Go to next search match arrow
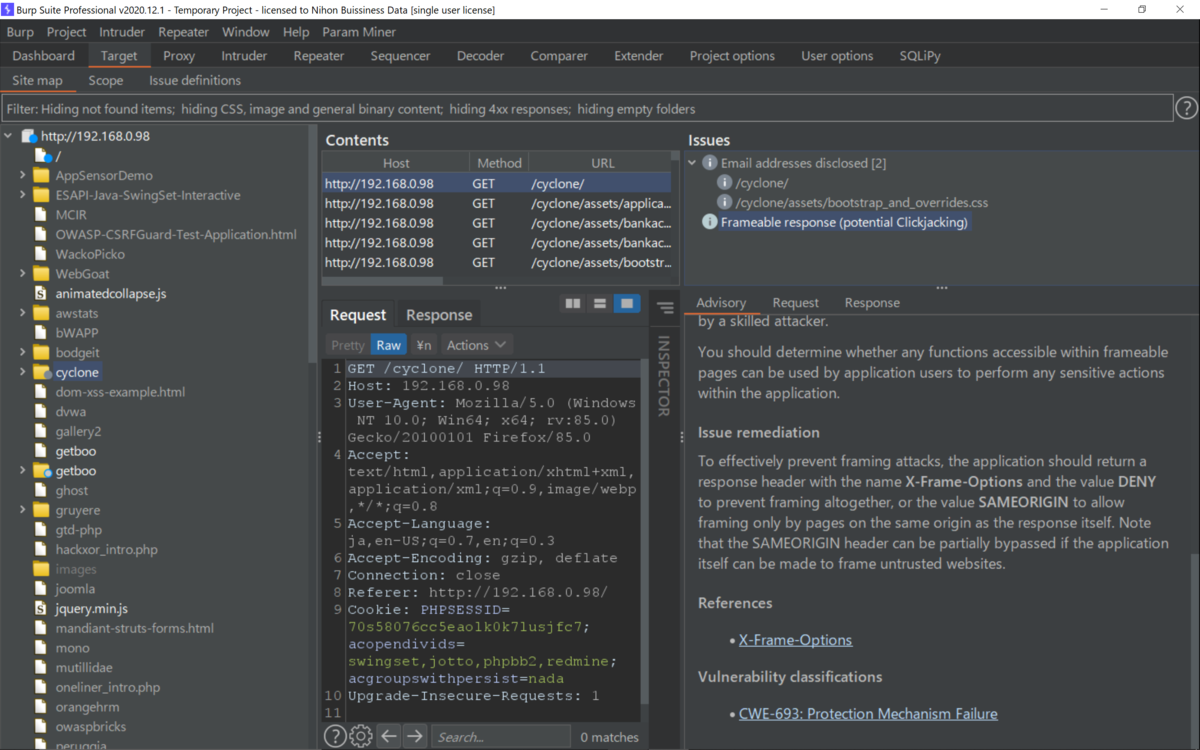Screen dimensions: 1200x750 pos(415,737)
